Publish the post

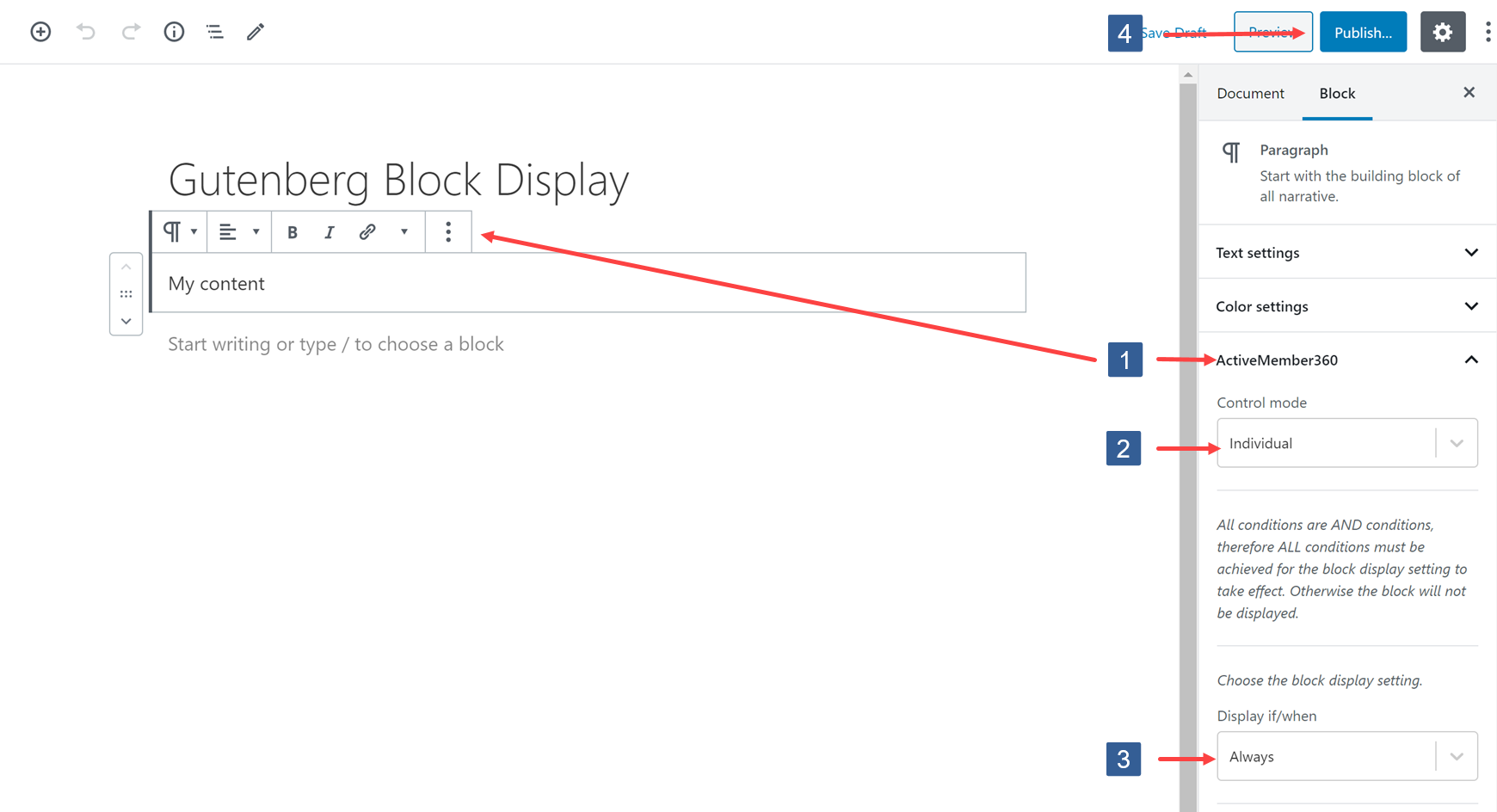(1363, 32)
